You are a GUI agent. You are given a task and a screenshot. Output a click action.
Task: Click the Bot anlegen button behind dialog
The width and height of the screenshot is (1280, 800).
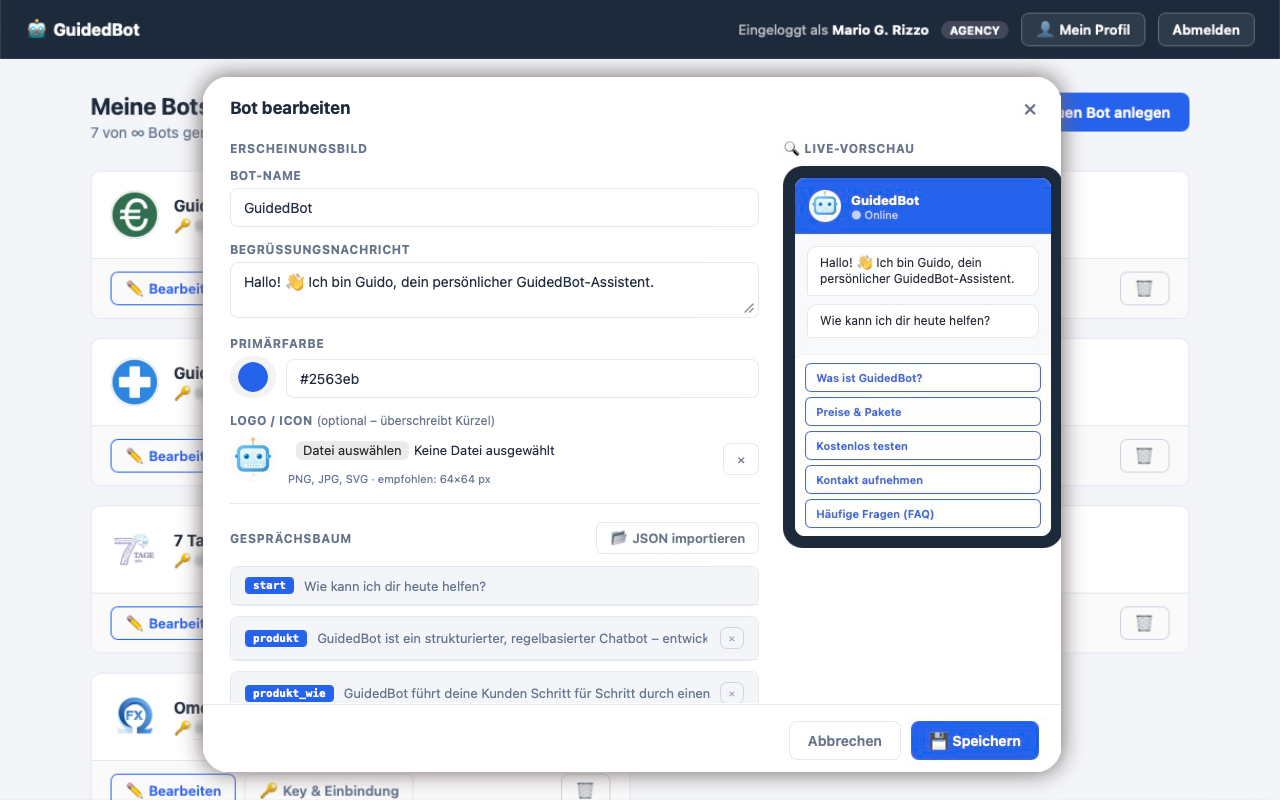click(x=1125, y=113)
